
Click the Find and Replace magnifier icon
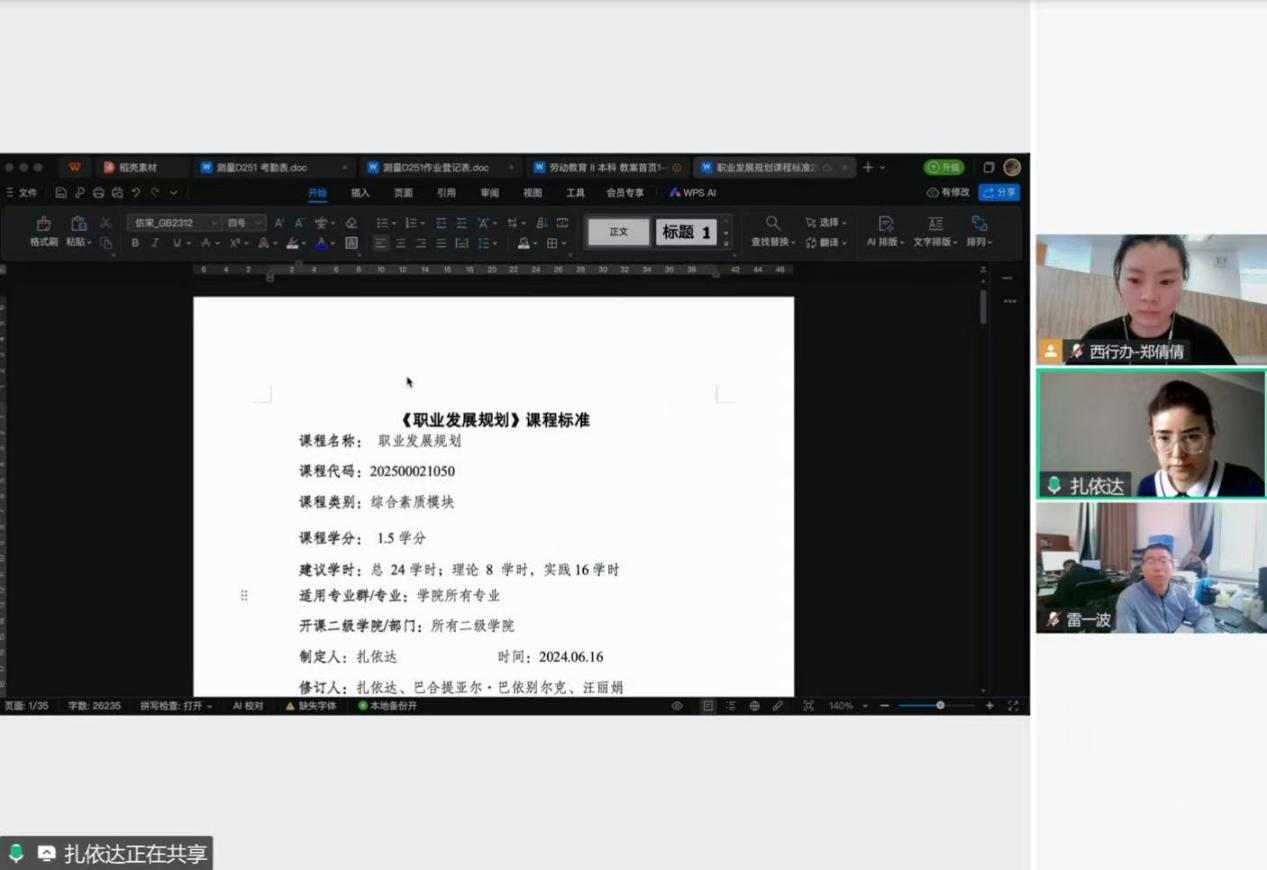(772, 223)
